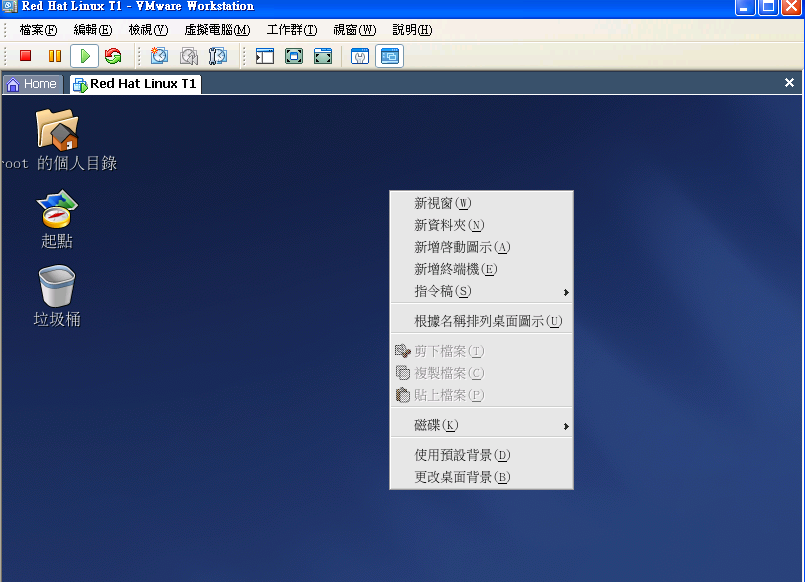The width and height of the screenshot is (805, 582).
Task: Select the Red Hat Linux T1 tab
Action: [135, 84]
